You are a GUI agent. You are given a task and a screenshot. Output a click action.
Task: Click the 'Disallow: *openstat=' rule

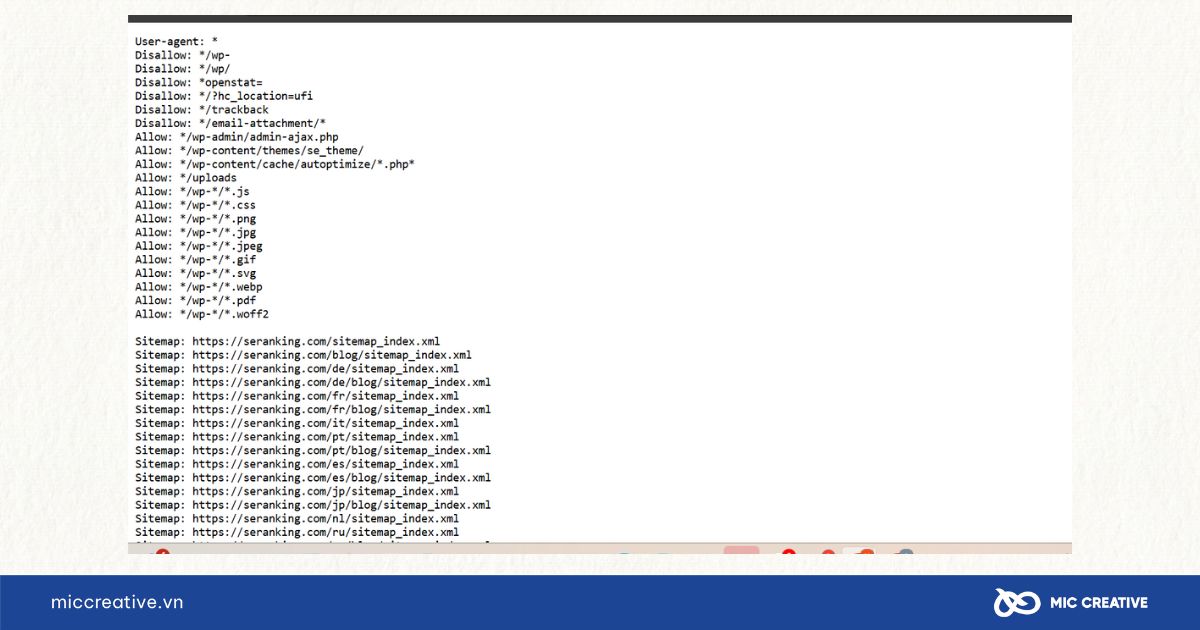pos(199,82)
